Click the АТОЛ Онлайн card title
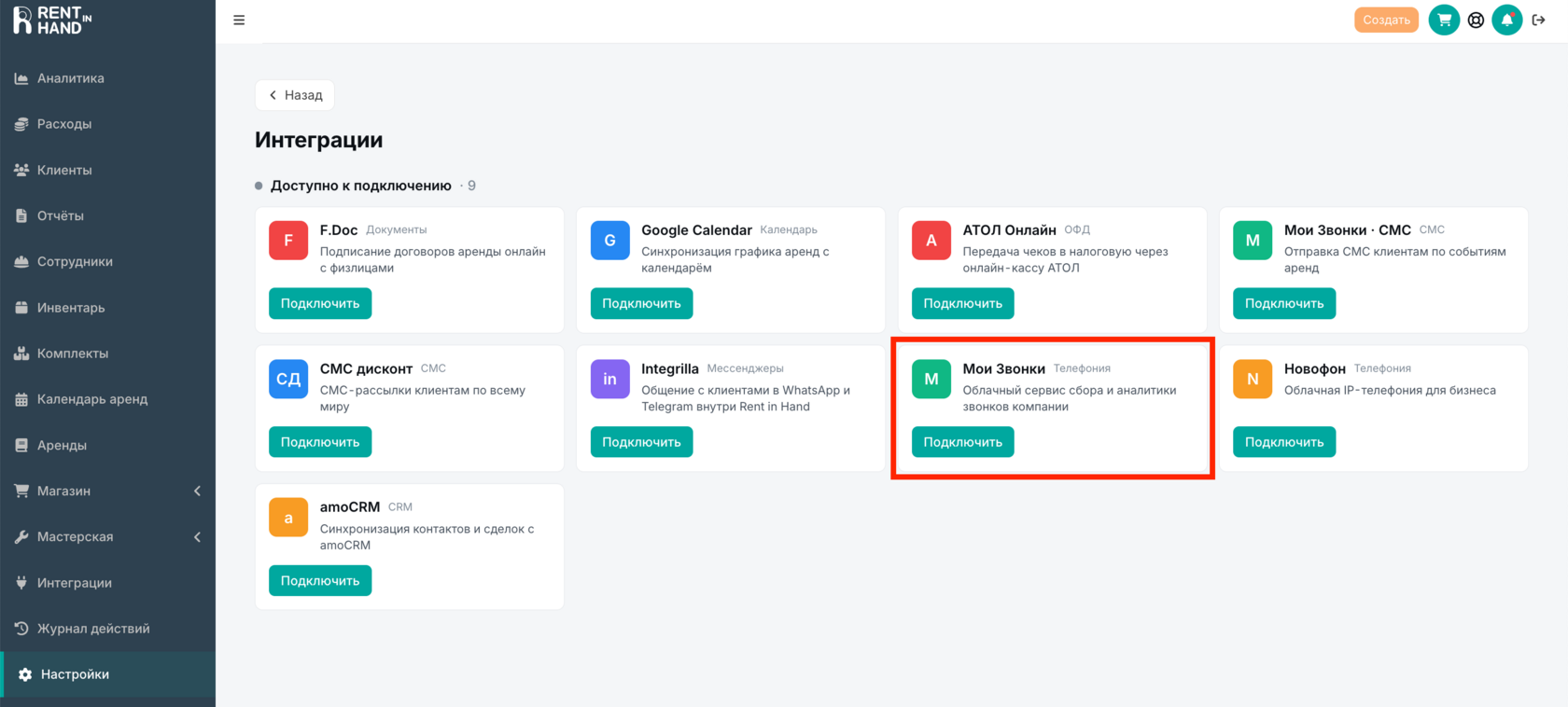The height and width of the screenshot is (707, 1568). point(1010,230)
